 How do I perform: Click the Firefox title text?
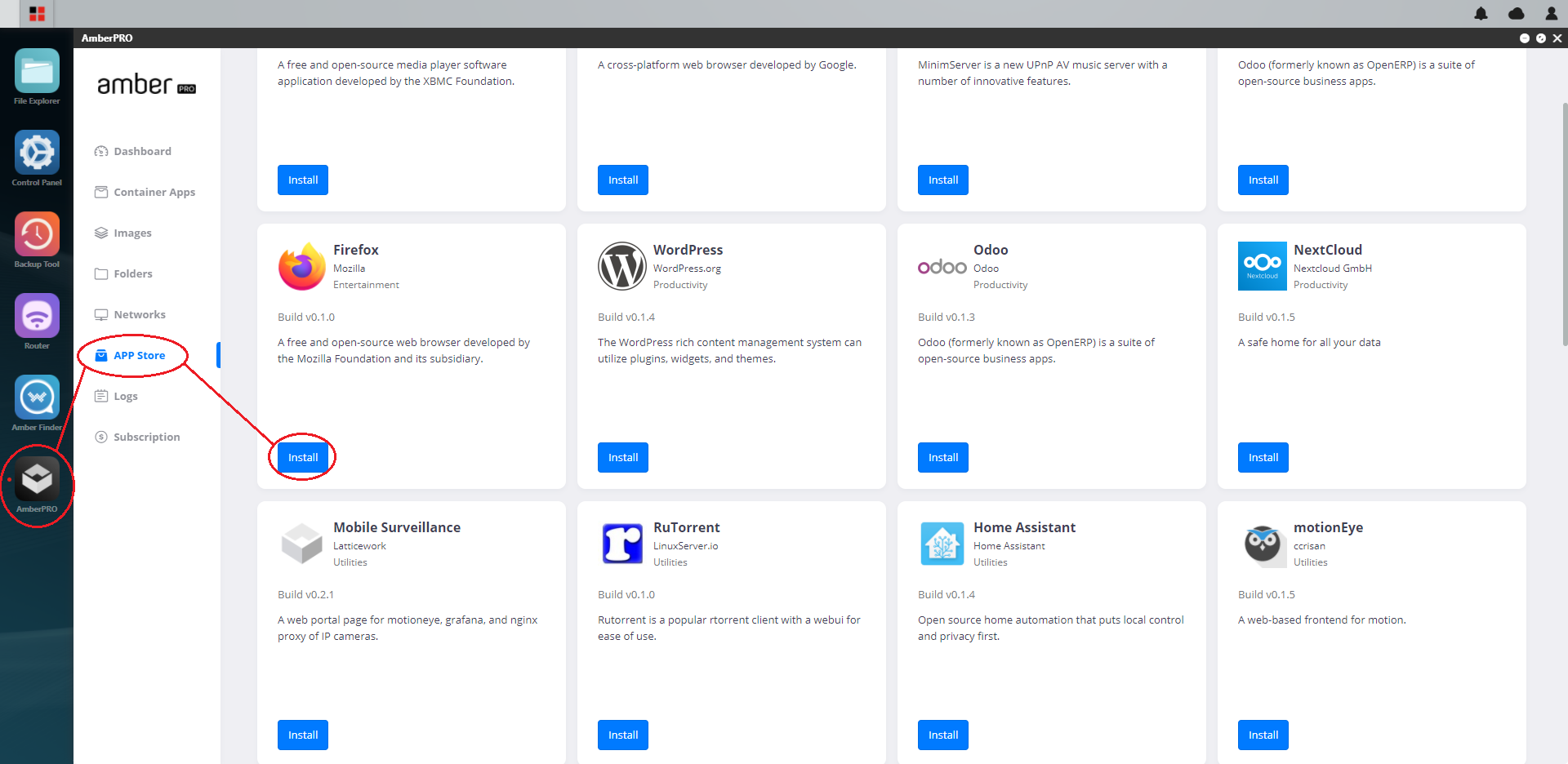click(356, 250)
